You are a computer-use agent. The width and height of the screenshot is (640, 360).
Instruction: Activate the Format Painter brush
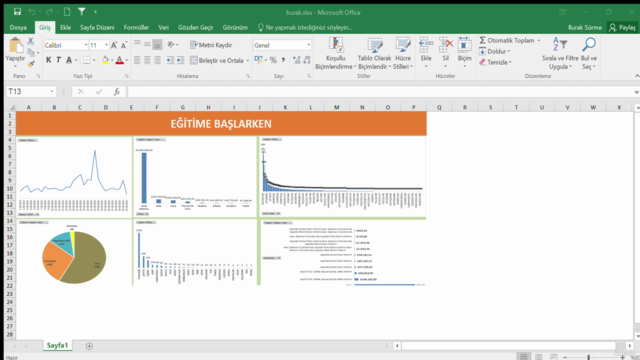pos(31,63)
